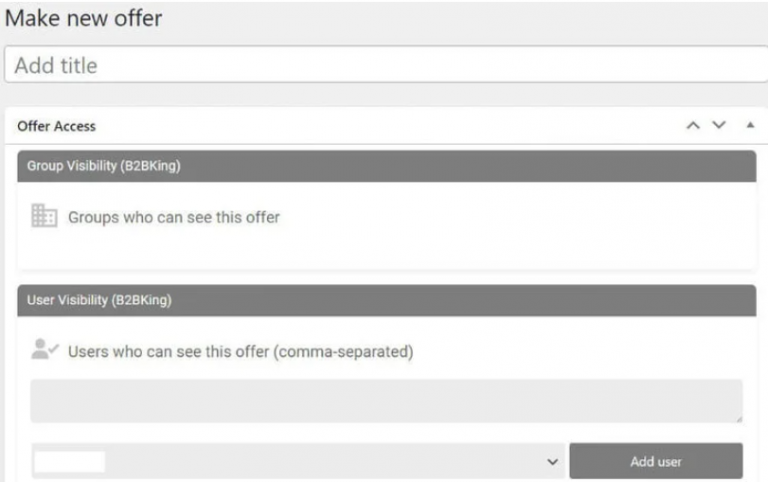
Task: Click 'Groups who can see this offer' label
Action: (174, 217)
